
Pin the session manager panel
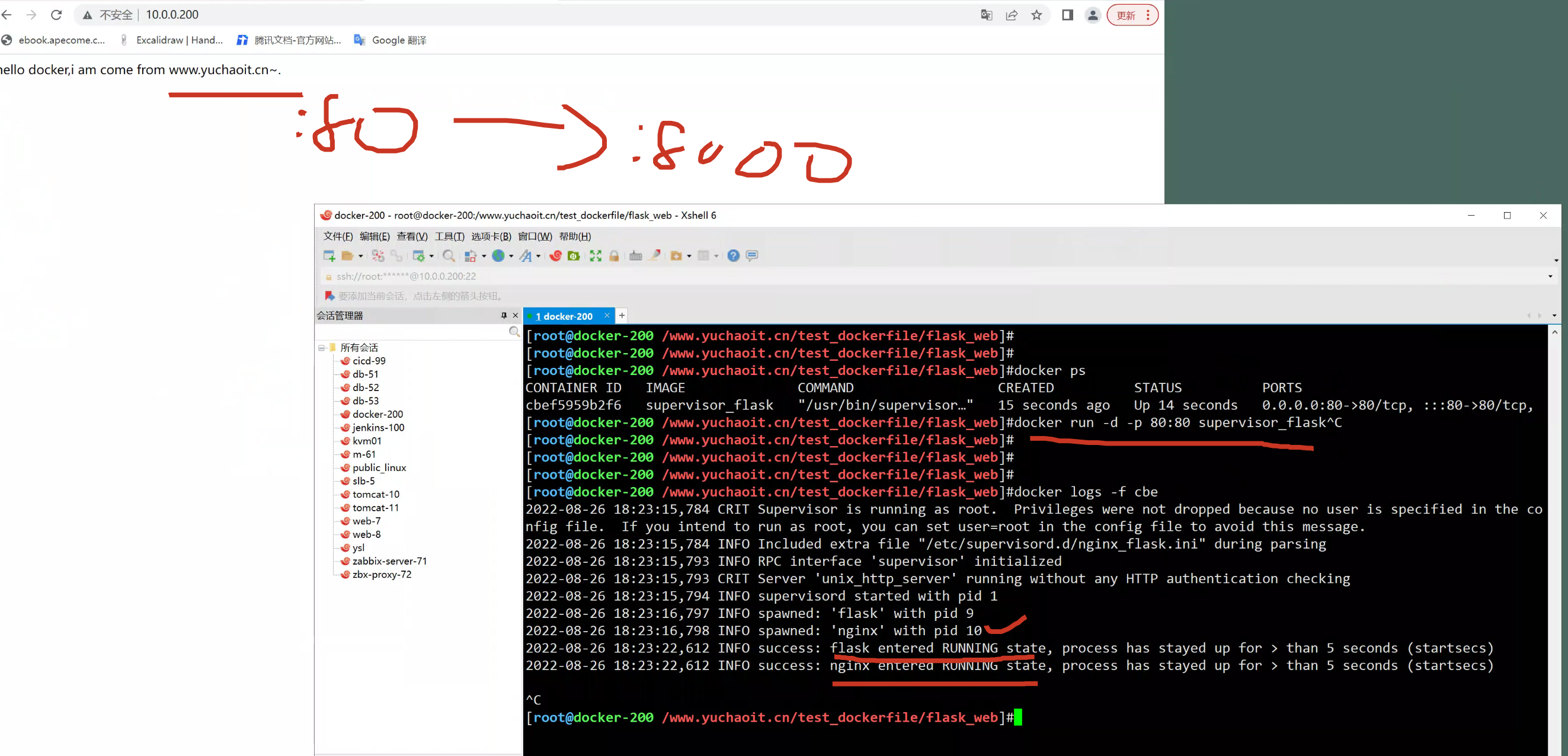click(503, 315)
